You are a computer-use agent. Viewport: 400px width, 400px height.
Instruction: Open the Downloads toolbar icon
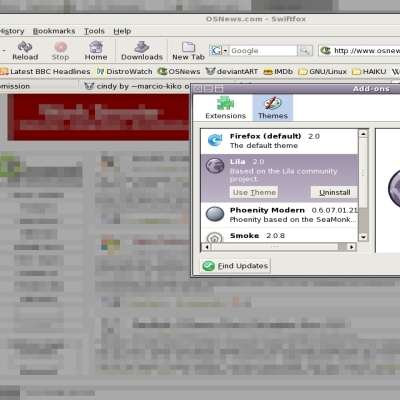[x=142, y=51]
